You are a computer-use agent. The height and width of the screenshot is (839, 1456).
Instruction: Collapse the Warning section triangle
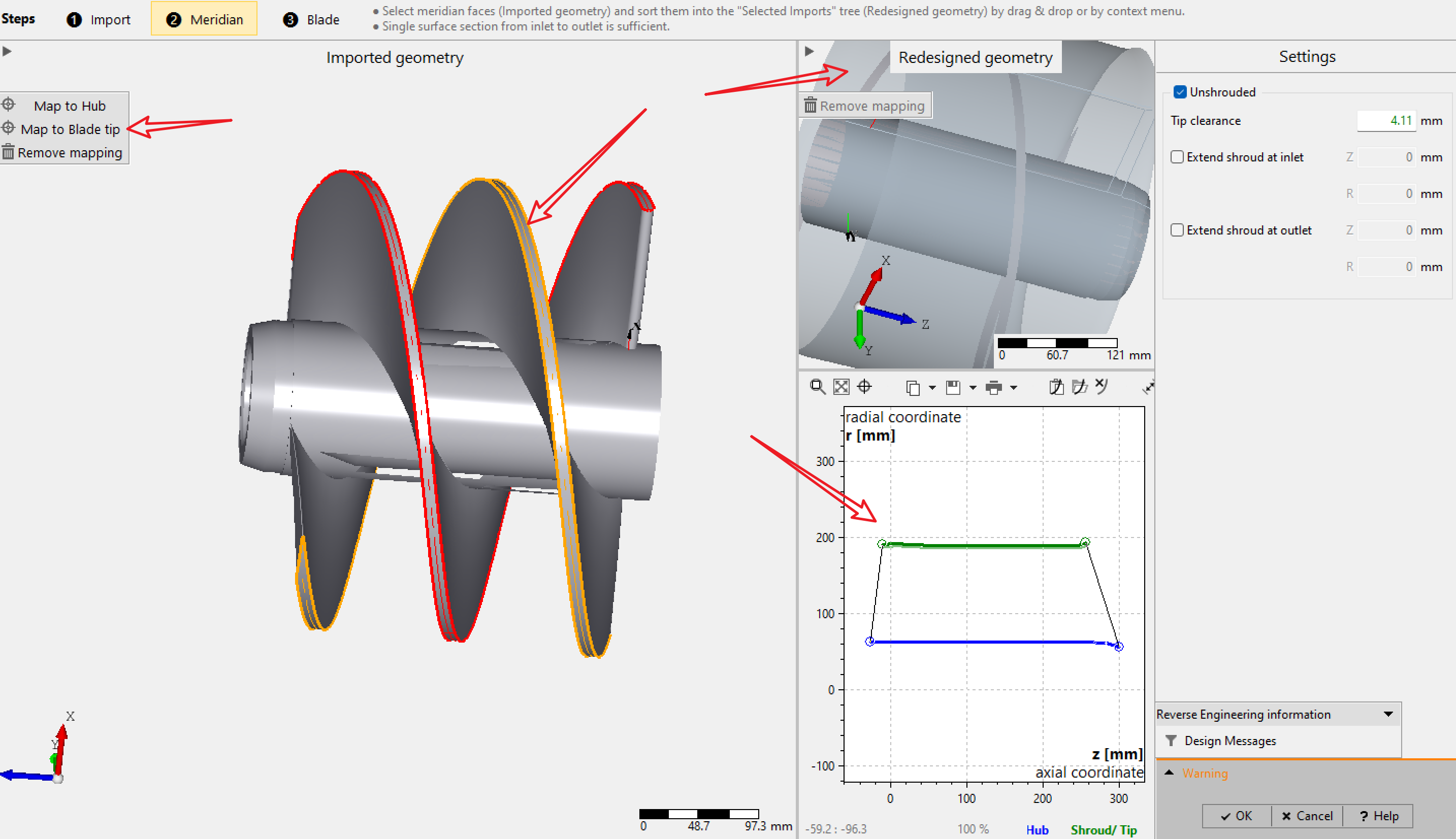click(x=1169, y=773)
